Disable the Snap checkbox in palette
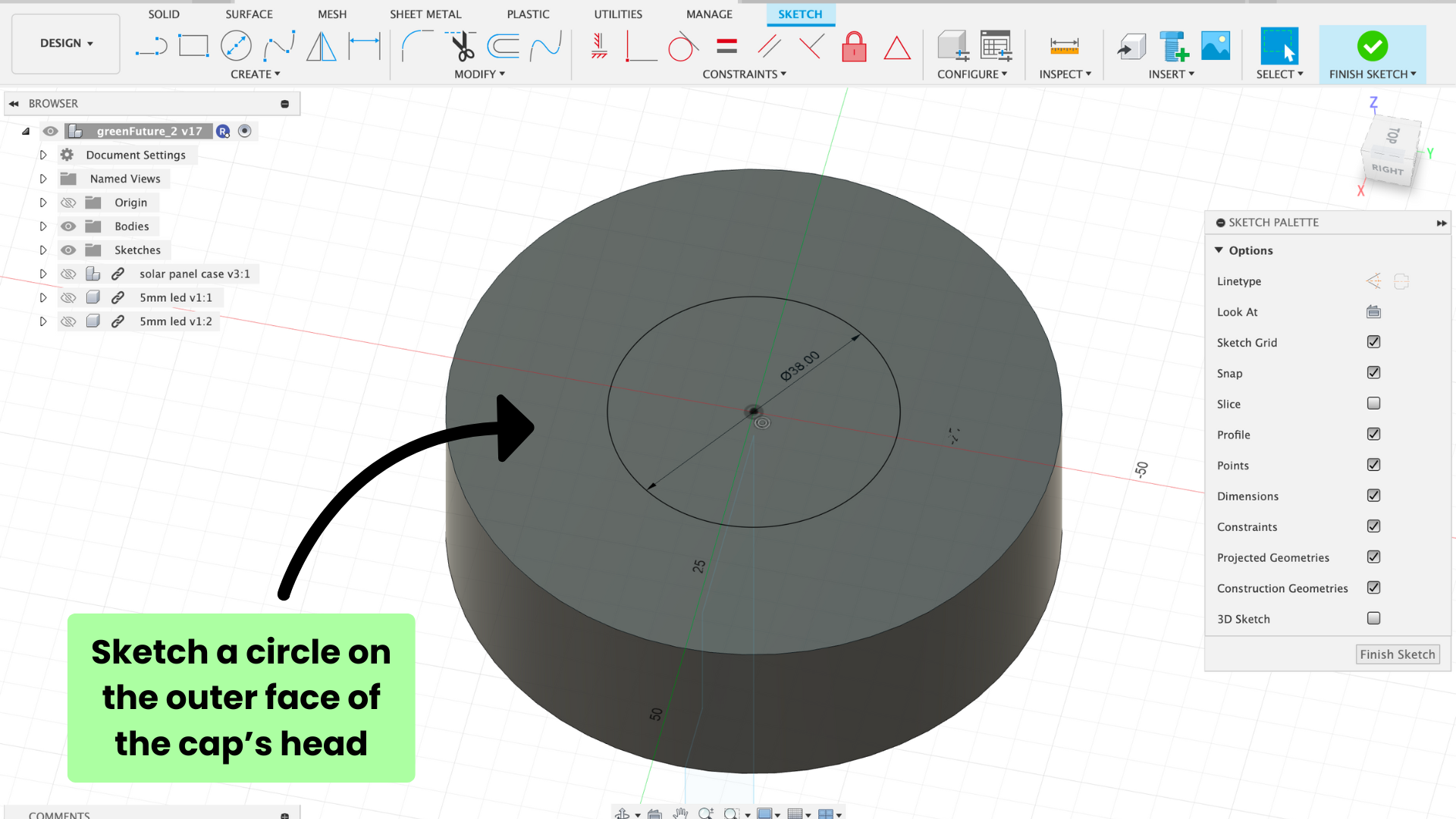Viewport: 1456px width, 819px height. (1374, 372)
